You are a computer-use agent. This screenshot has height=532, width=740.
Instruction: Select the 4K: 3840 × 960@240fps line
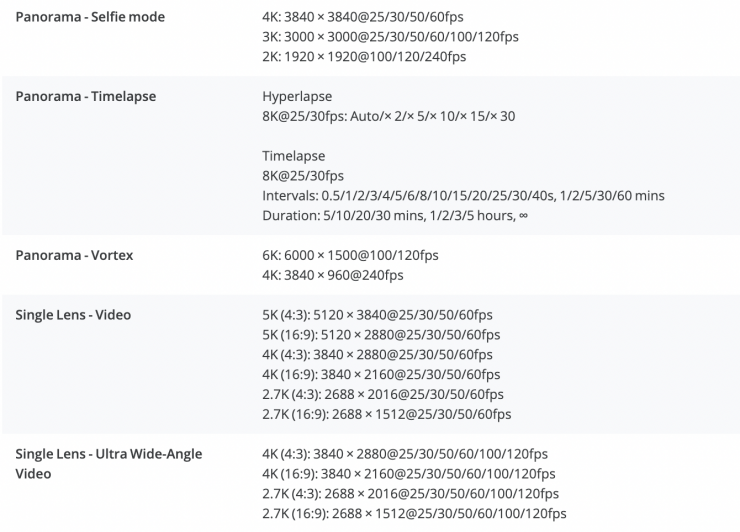point(333,275)
